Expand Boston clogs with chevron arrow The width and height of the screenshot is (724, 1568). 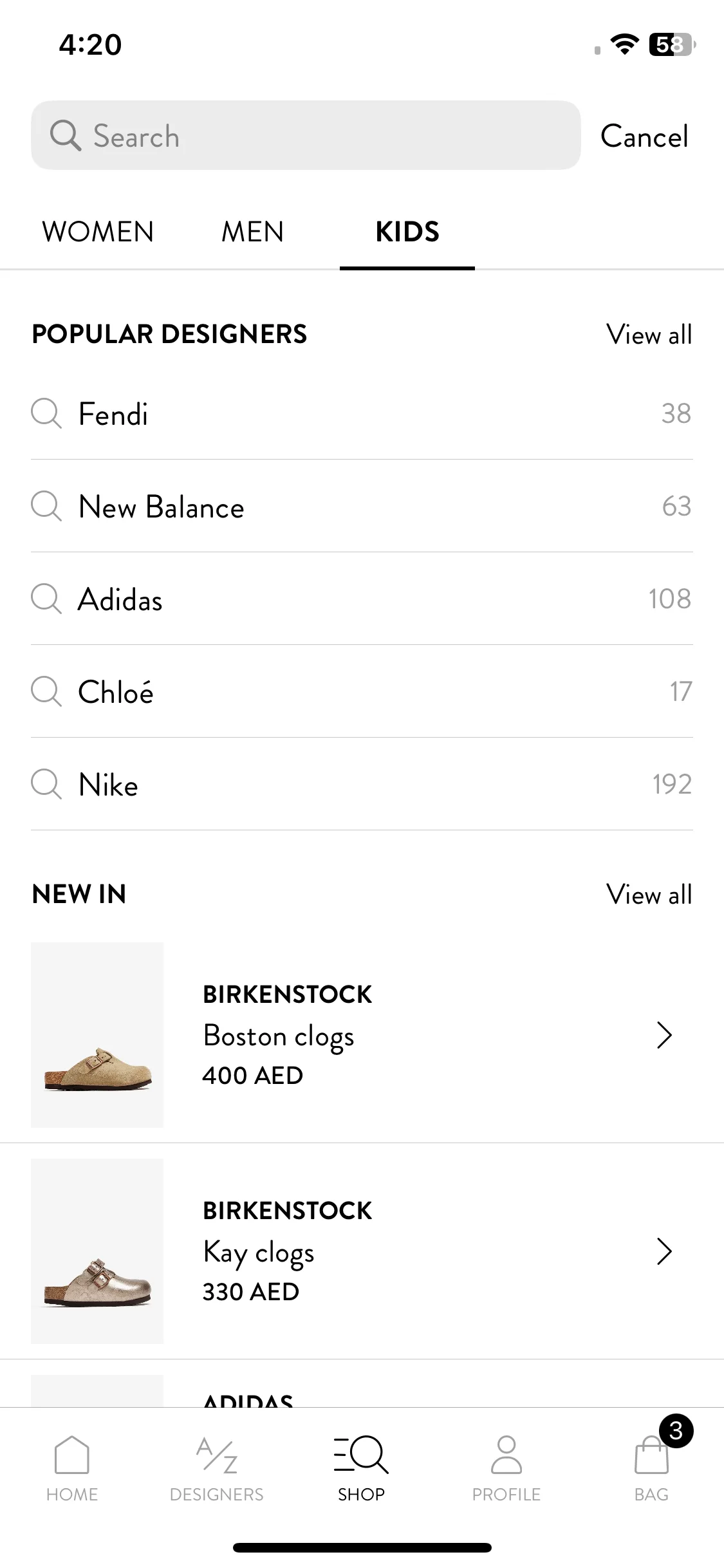[664, 1035]
